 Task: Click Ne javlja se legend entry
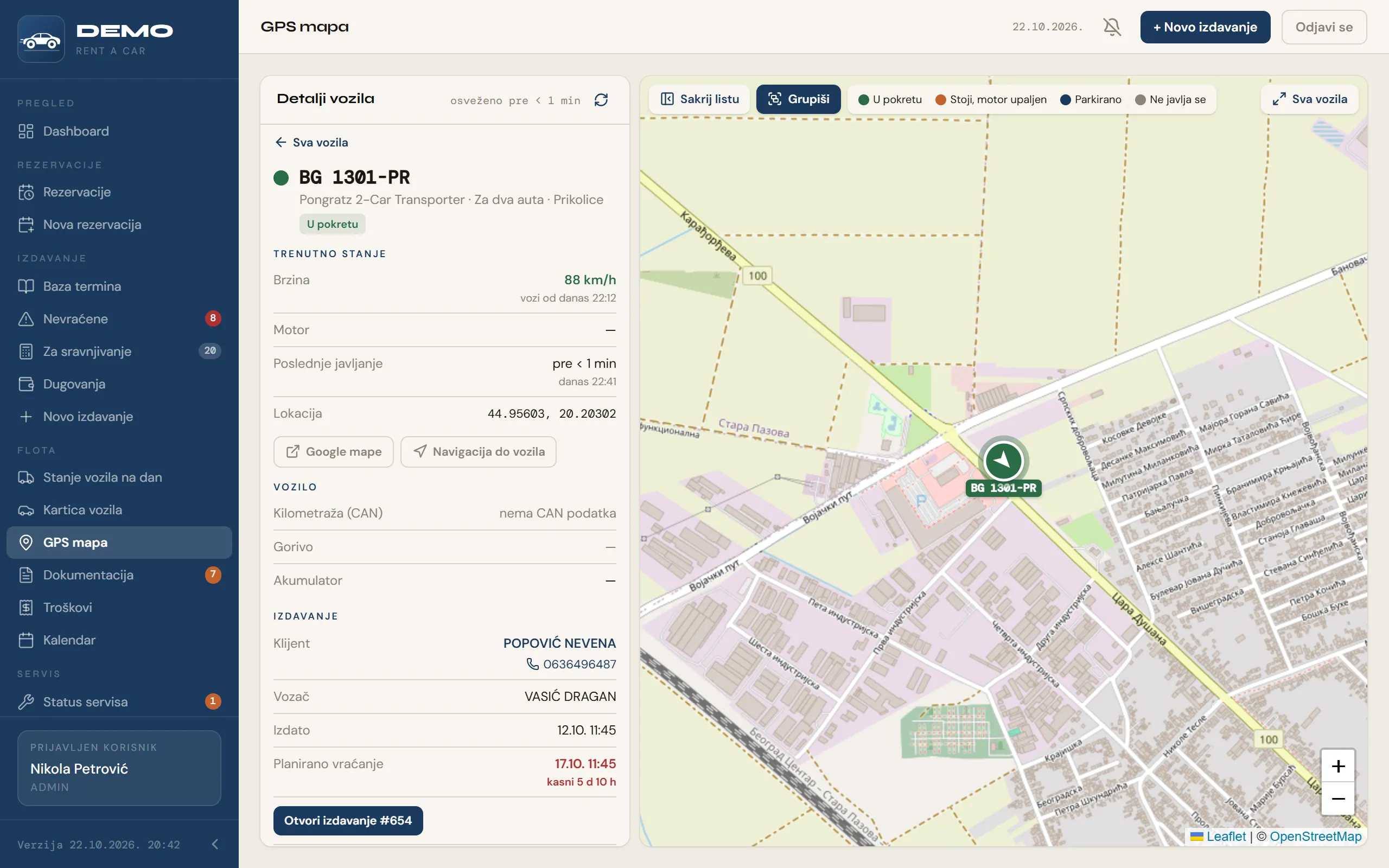1170,100
